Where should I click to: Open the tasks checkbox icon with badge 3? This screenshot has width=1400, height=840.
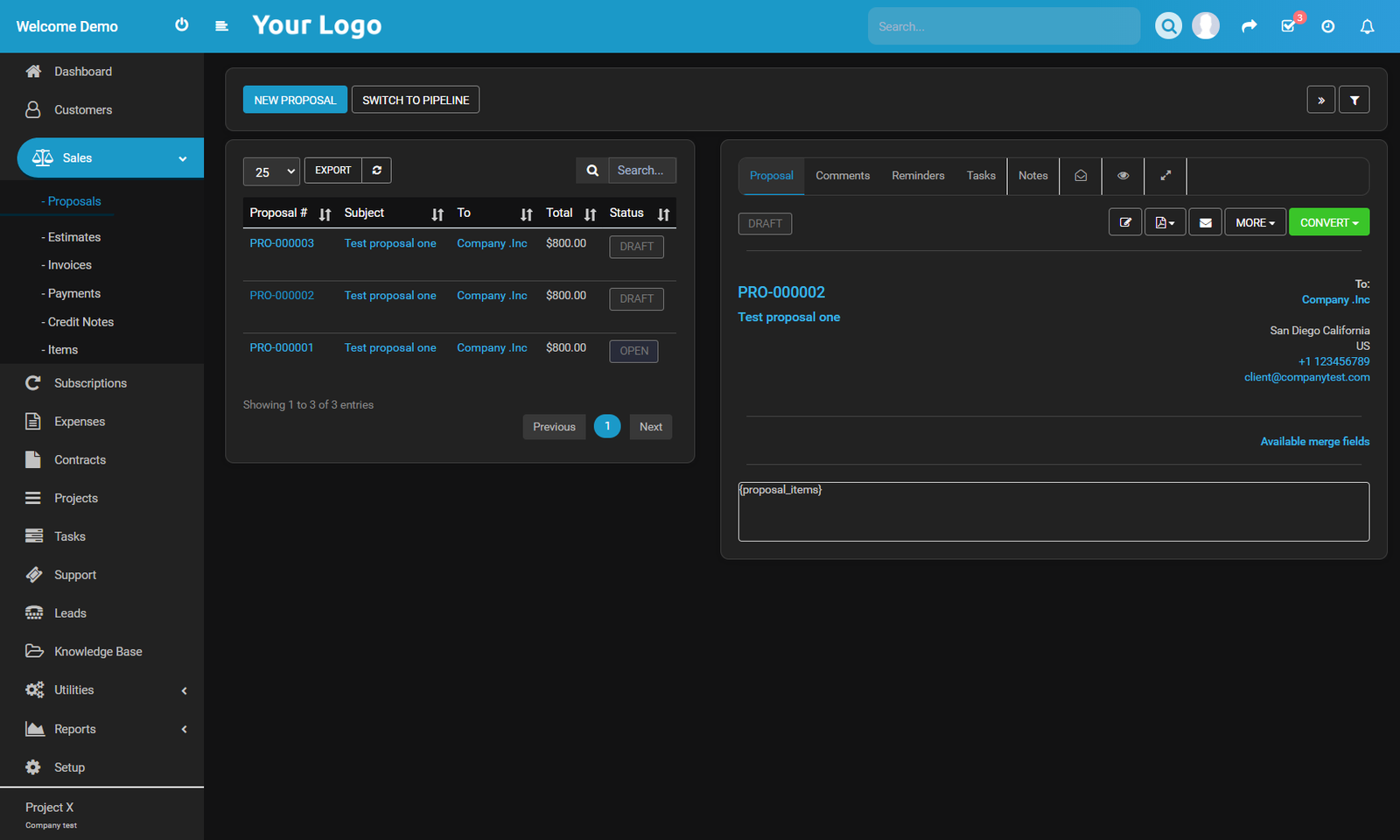(x=1288, y=26)
